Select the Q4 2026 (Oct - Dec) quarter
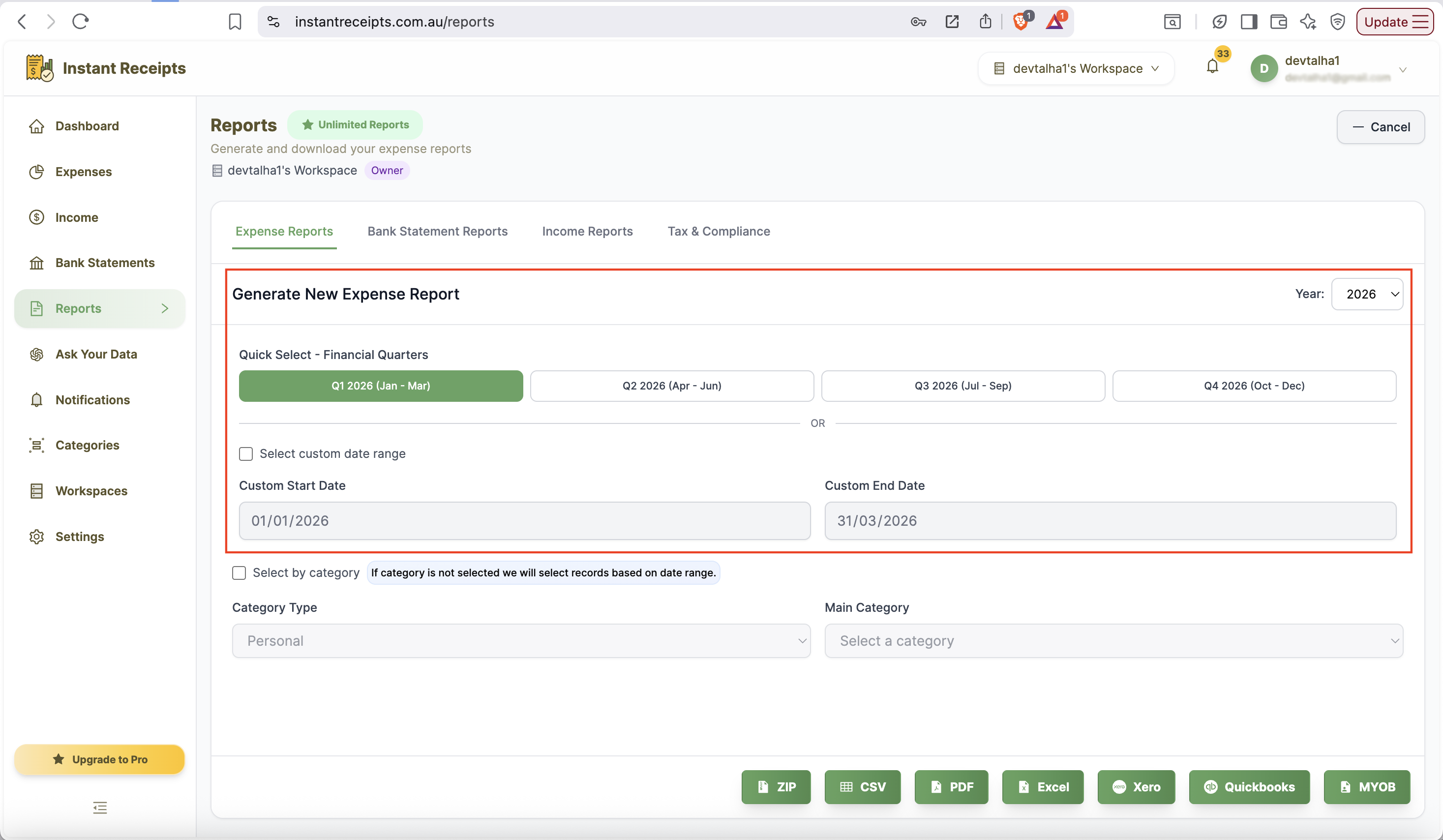The height and width of the screenshot is (840, 1443). 1254,386
